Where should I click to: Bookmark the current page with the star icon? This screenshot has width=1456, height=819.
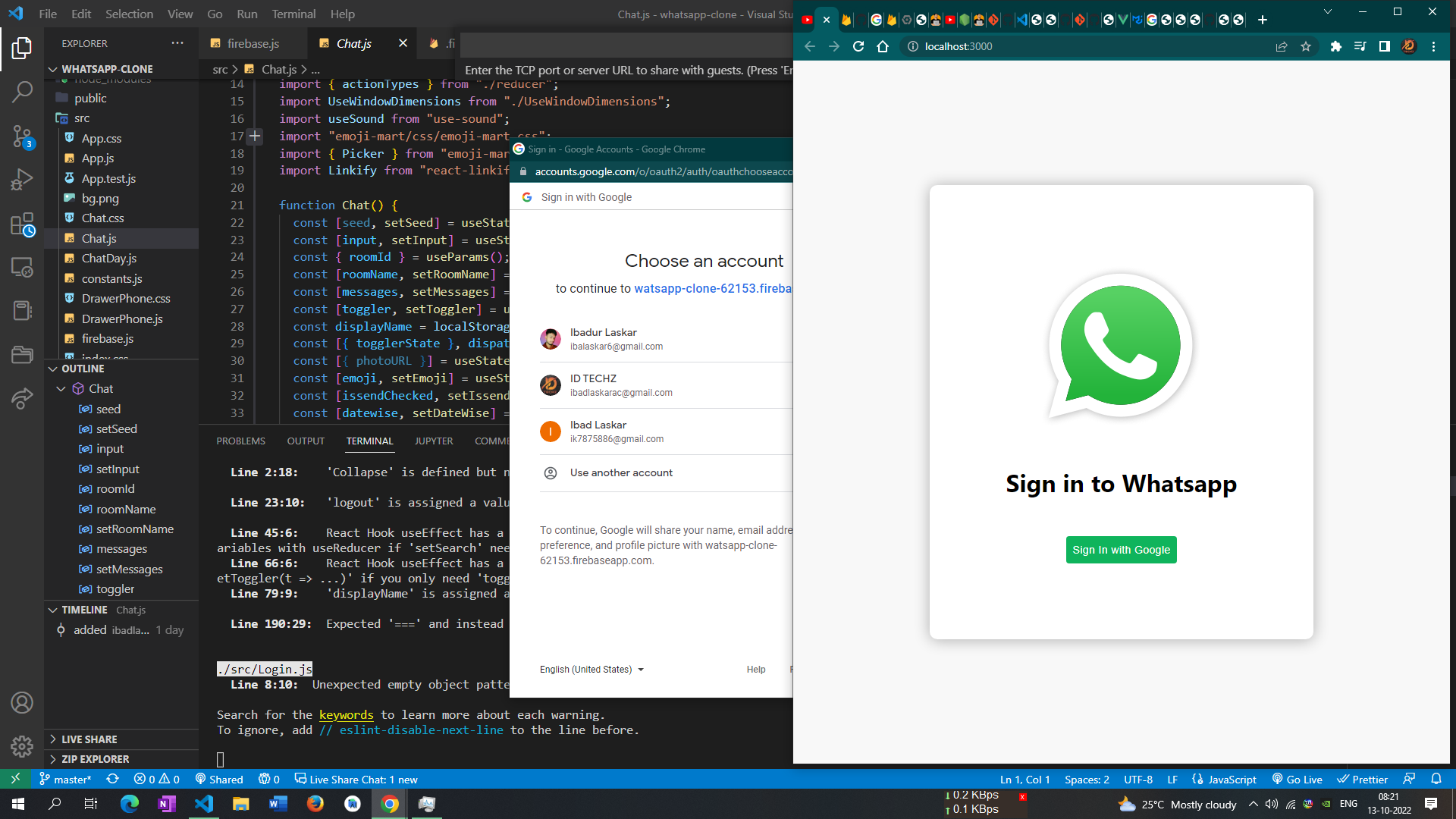pos(1306,46)
